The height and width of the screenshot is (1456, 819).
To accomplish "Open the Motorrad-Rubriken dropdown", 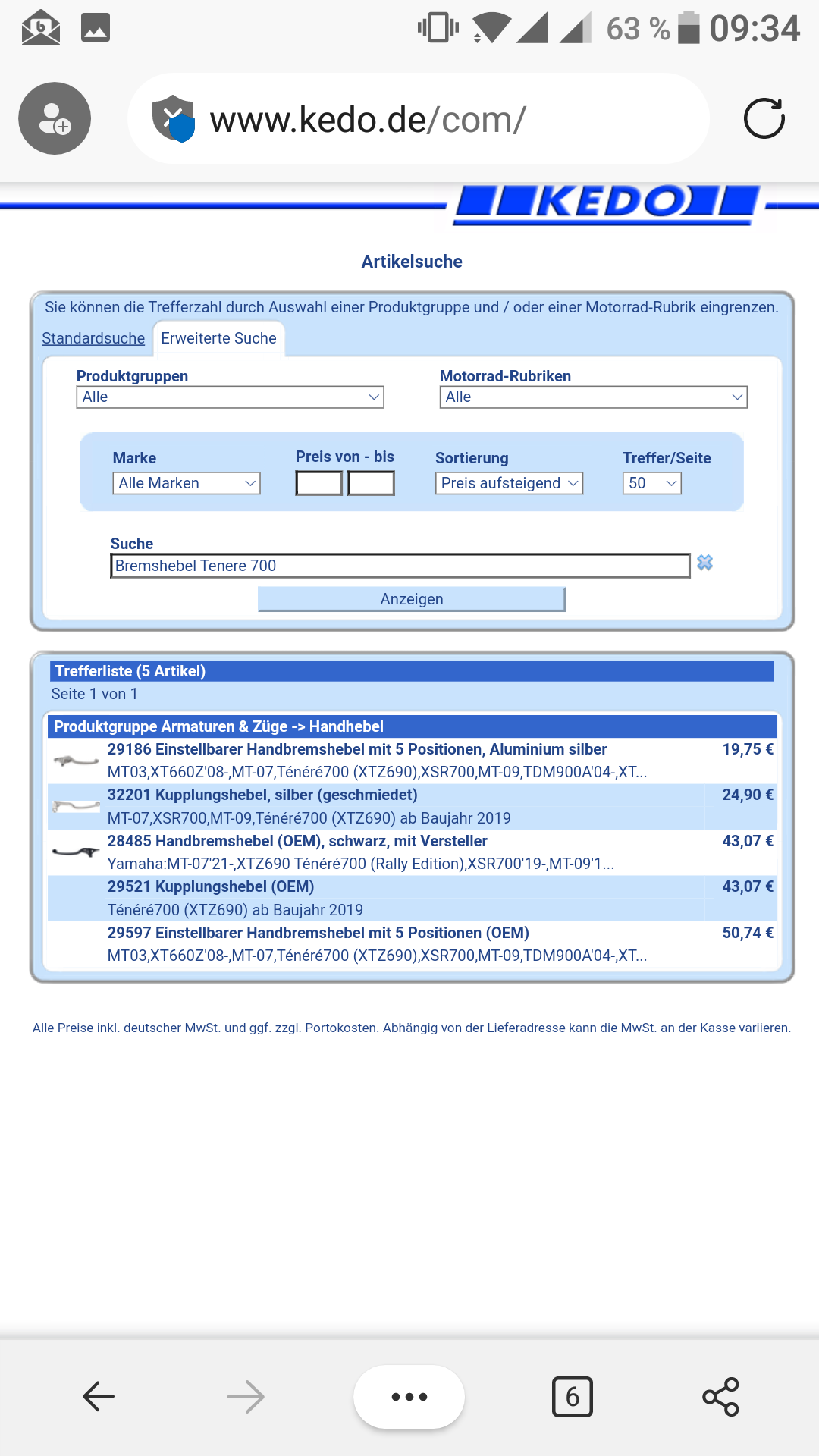I will click(594, 397).
